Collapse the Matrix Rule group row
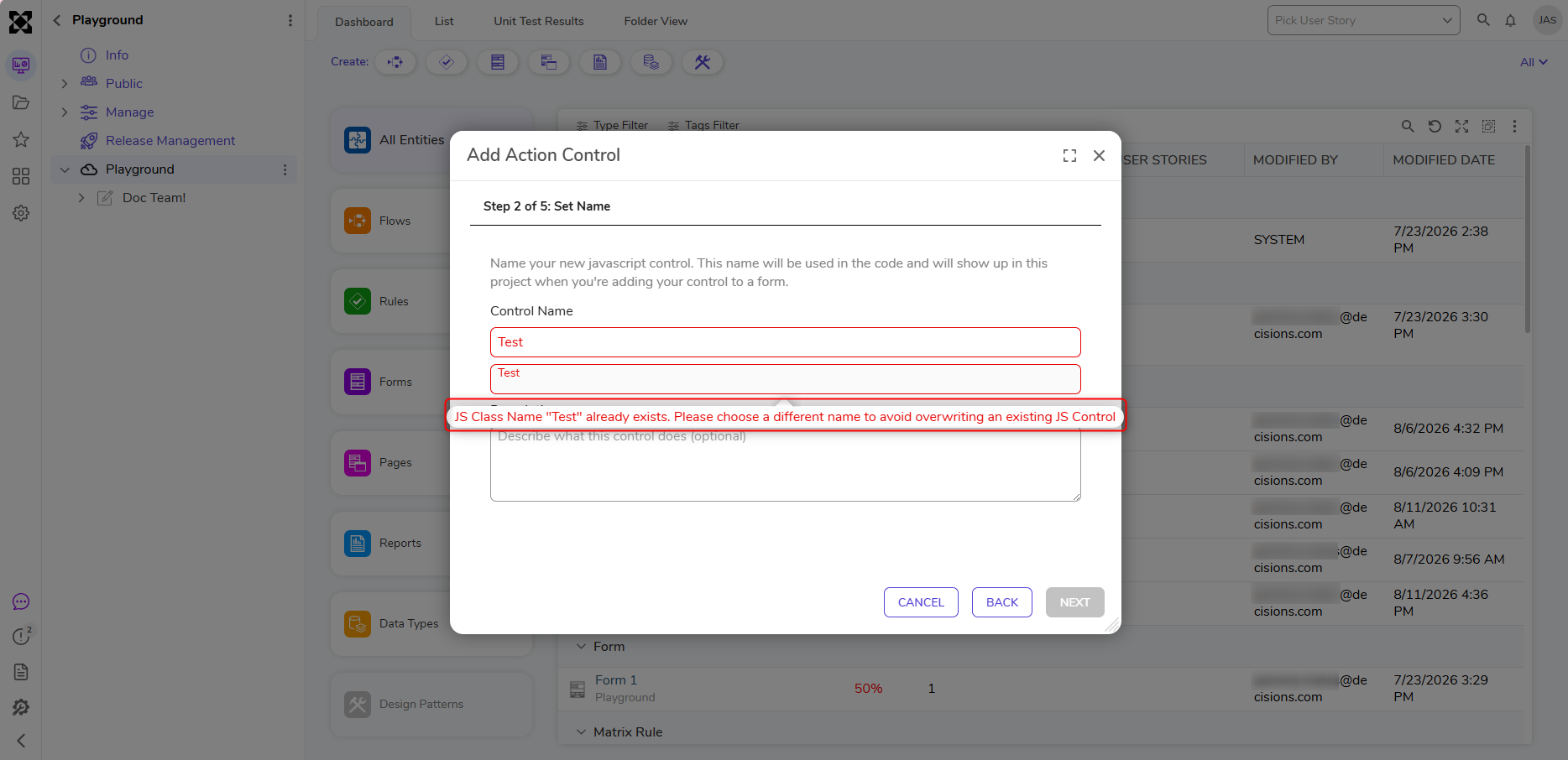Image resolution: width=1568 pixels, height=760 pixels. [581, 732]
